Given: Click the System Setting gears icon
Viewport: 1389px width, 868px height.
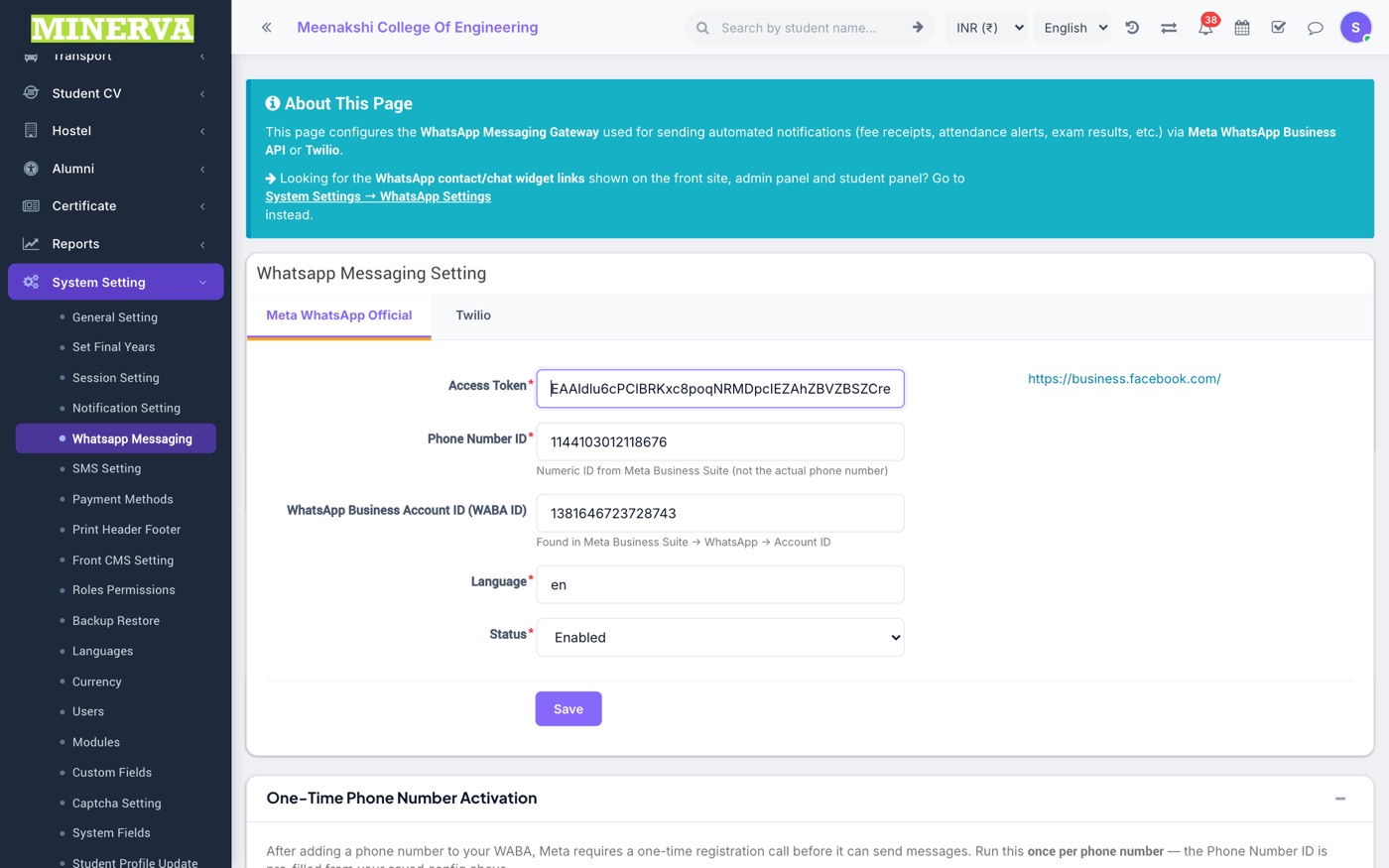Looking at the screenshot, I should click(x=31, y=282).
